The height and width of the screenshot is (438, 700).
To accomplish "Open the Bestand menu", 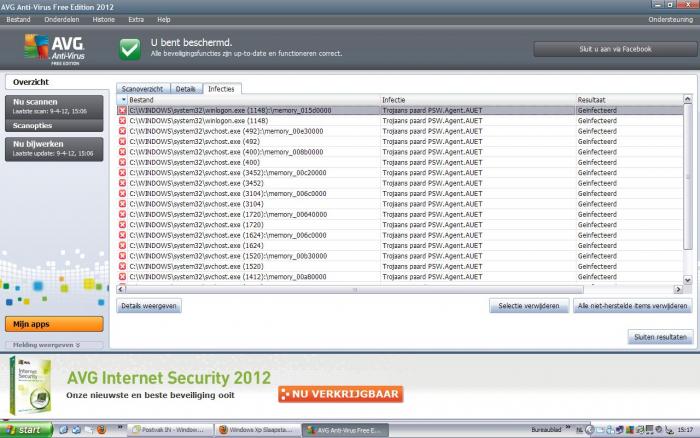I will pos(18,20).
